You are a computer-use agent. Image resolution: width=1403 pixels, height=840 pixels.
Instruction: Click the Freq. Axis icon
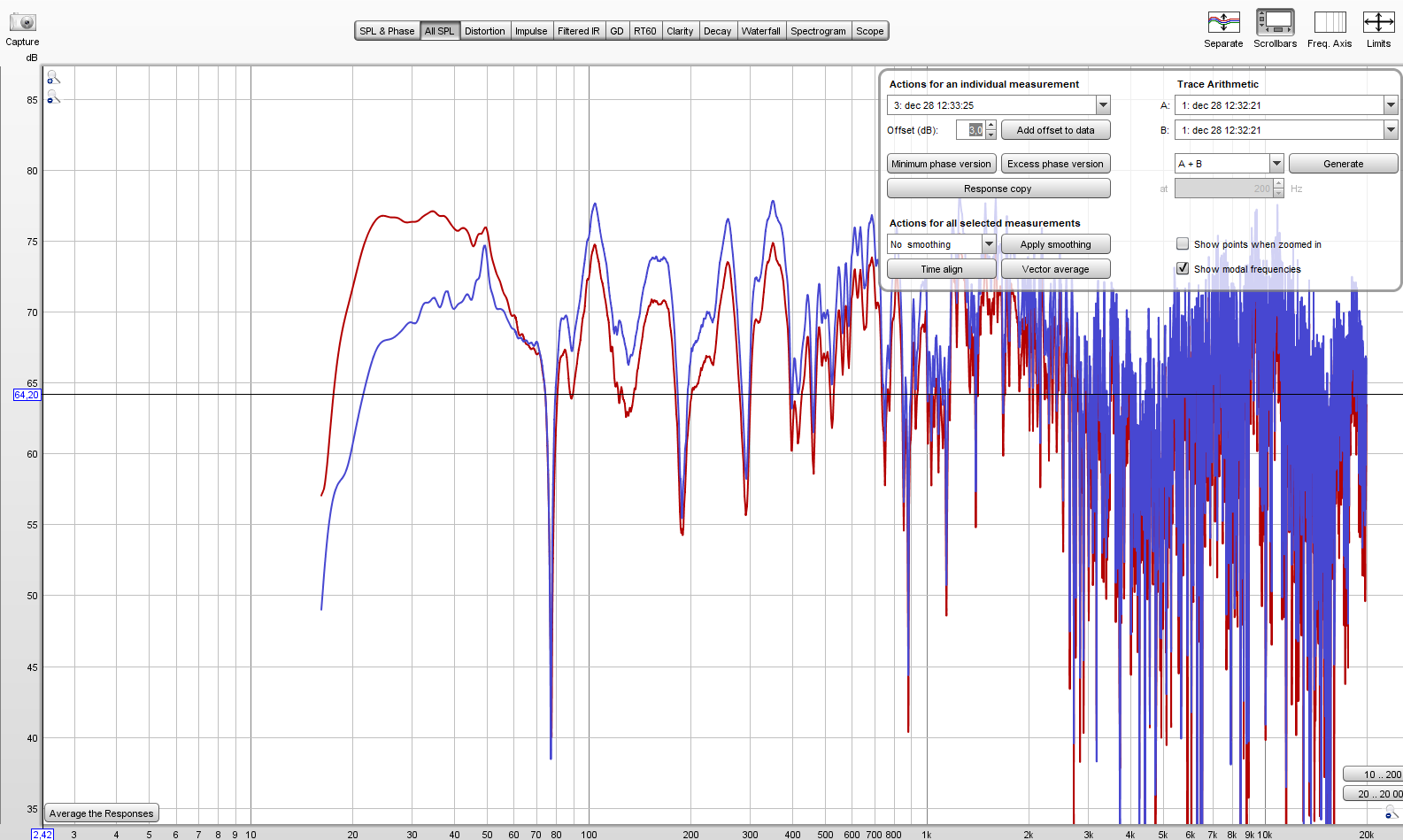point(1330,22)
